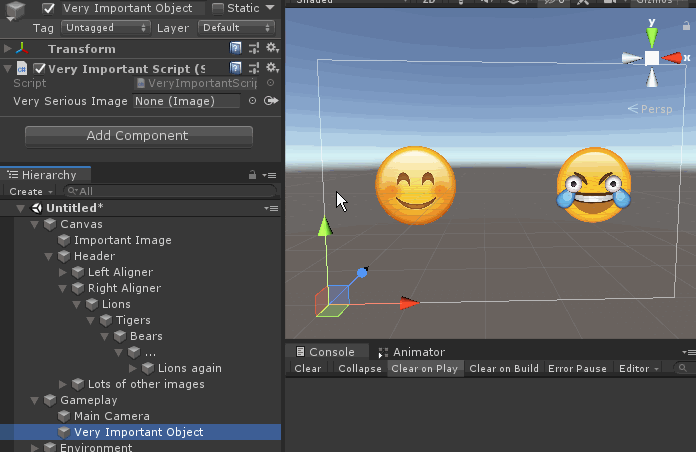This screenshot has height=452, width=696.
Task: Open Transform component preset icon
Action: (254, 48)
